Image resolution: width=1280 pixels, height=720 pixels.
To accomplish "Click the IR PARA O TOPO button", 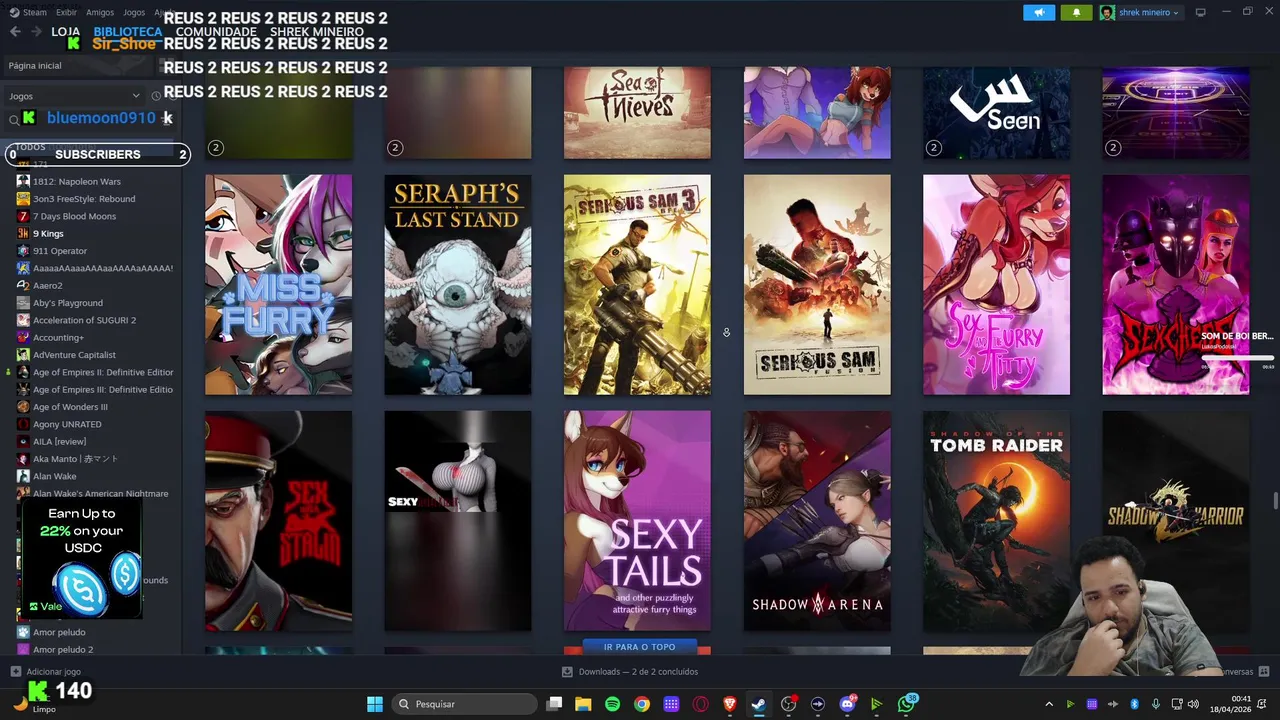I will click(x=638, y=647).
